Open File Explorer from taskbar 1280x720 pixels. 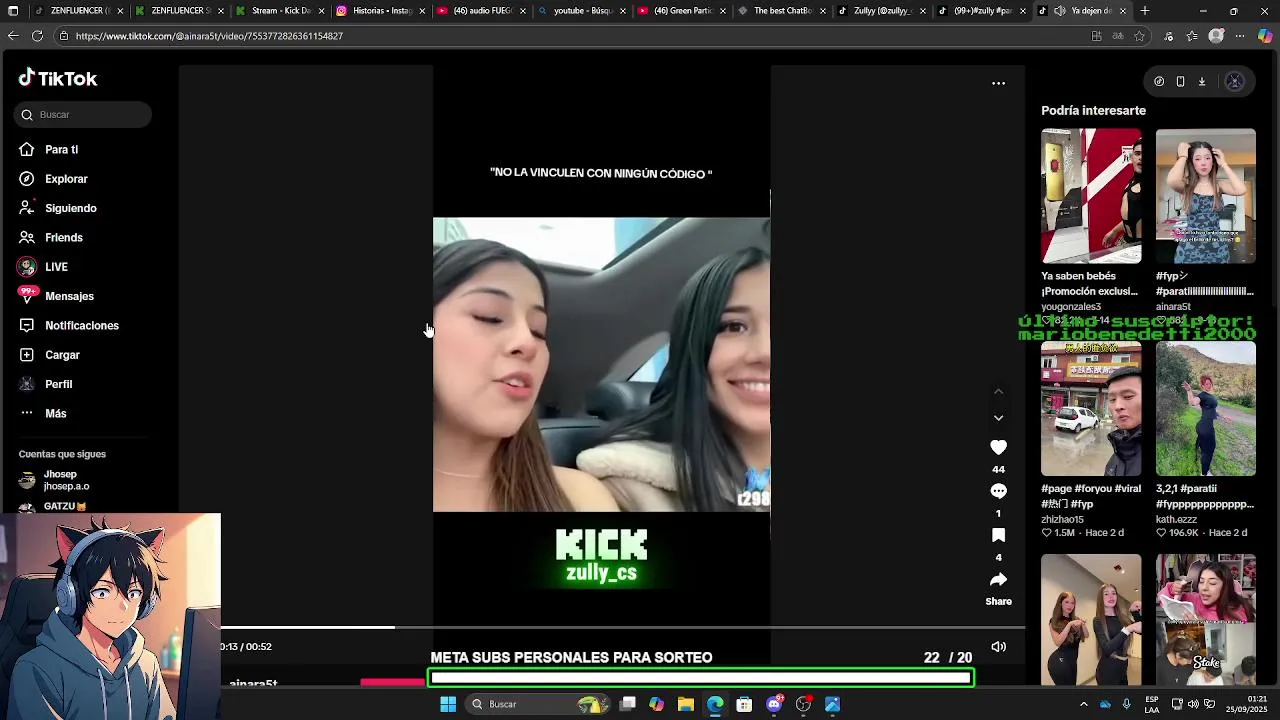coord(685,704)
